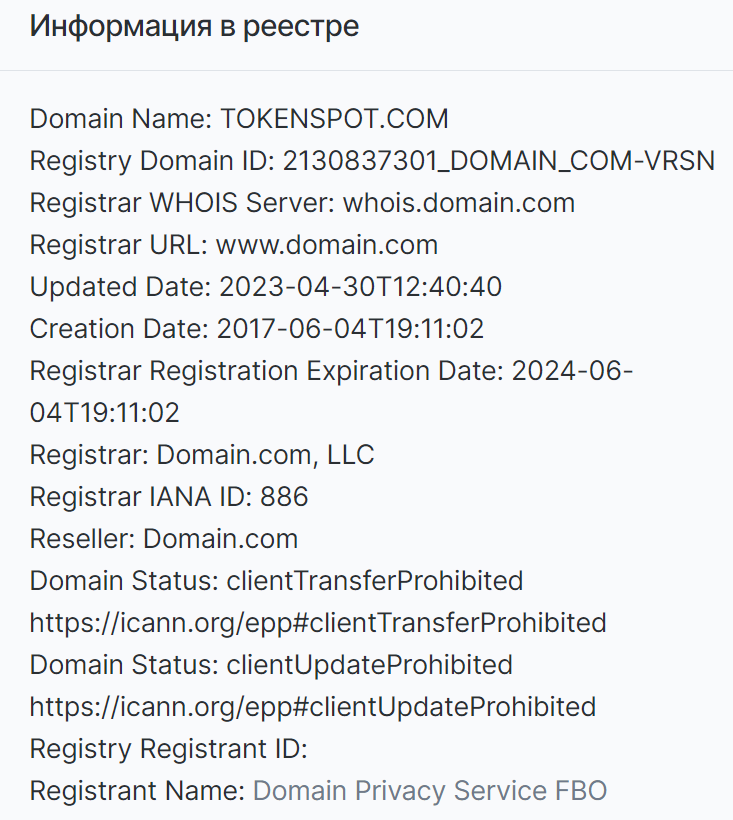Click the 'Информация в реестре' heading
Screen dimensions: 733x820
tap(194, 26)
